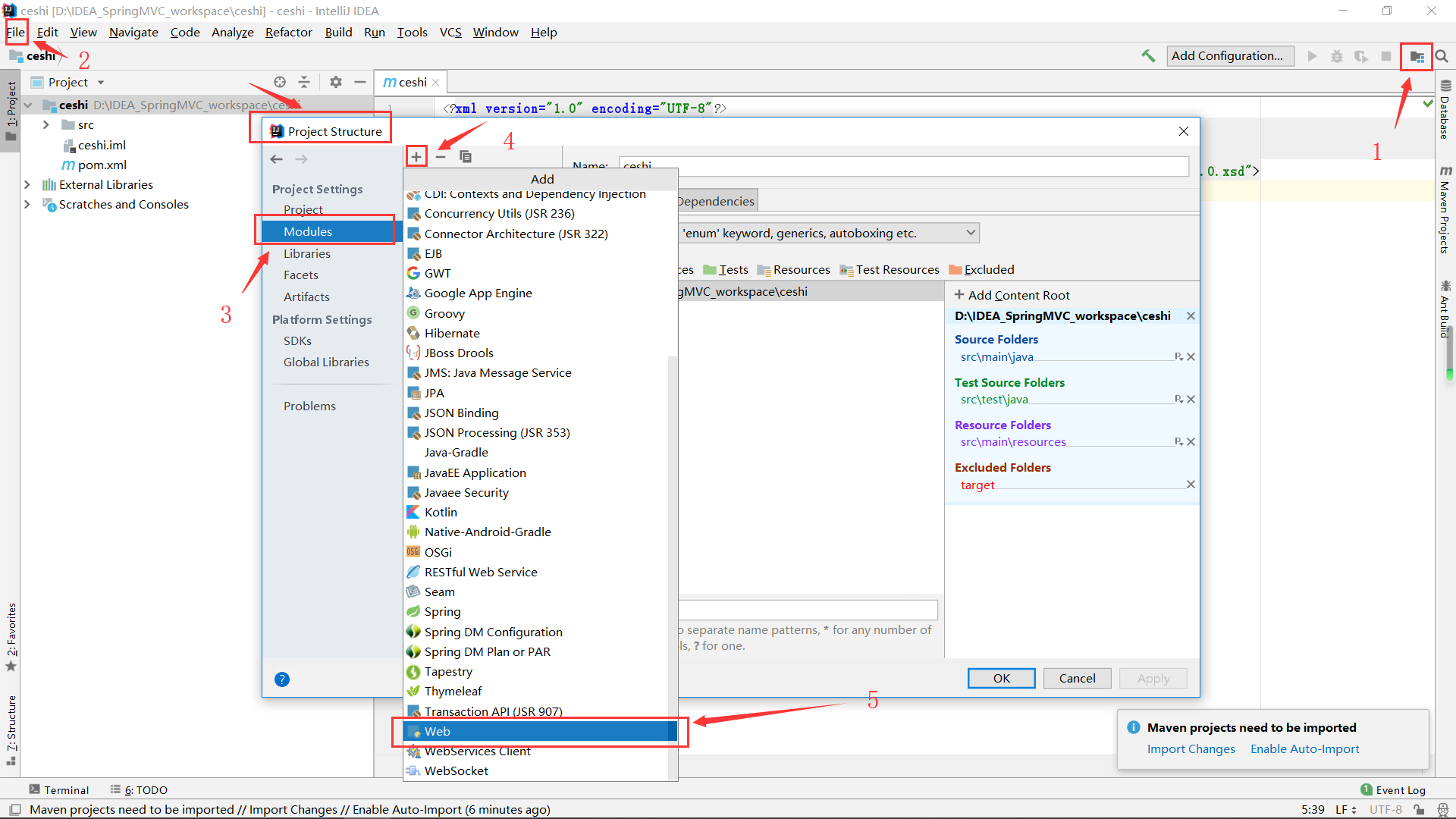Click Add Content Root

click(1012, 295)
